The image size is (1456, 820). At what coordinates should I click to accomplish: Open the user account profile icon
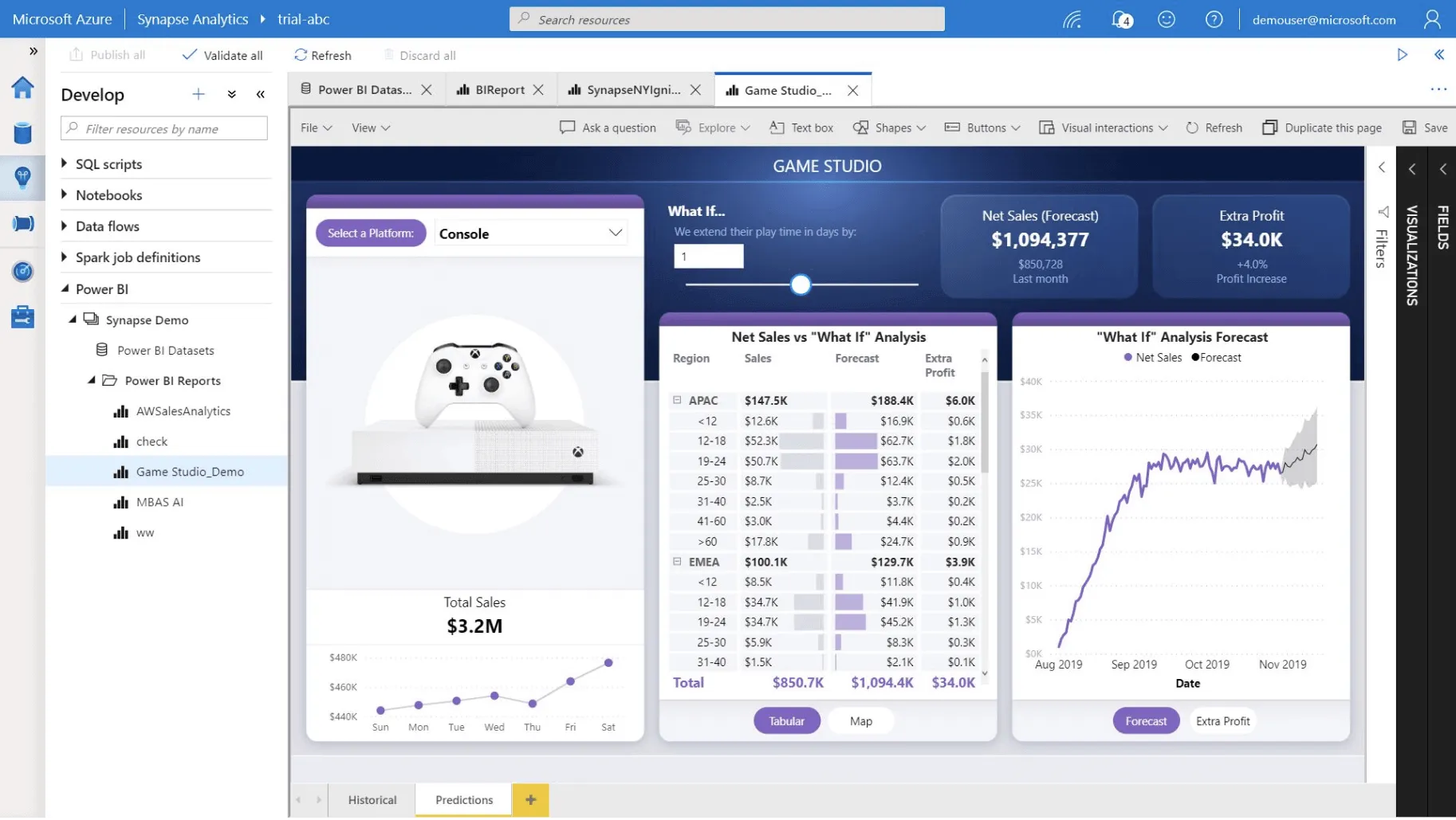pyautogui.click(x=1432, y=19)
